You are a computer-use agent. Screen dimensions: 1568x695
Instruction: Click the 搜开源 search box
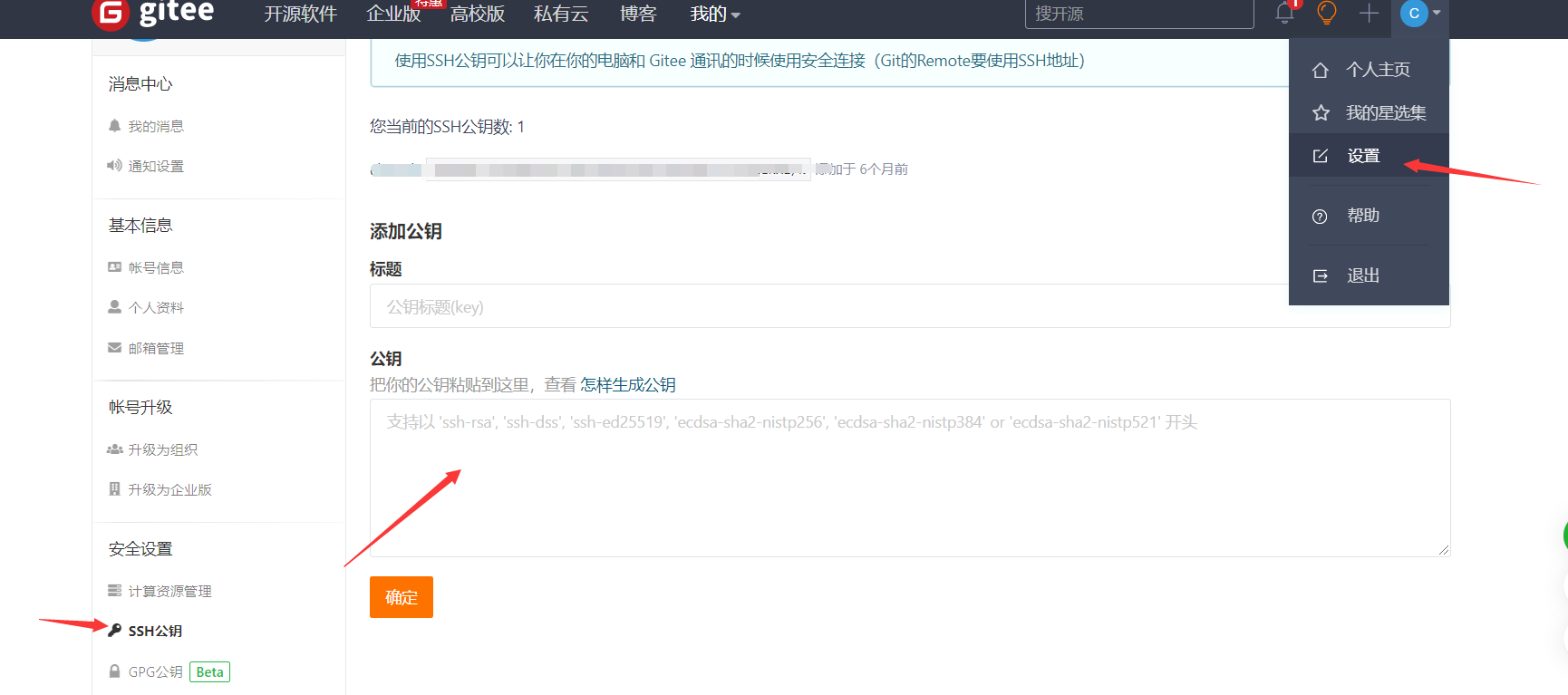(x=1139, y=14)
